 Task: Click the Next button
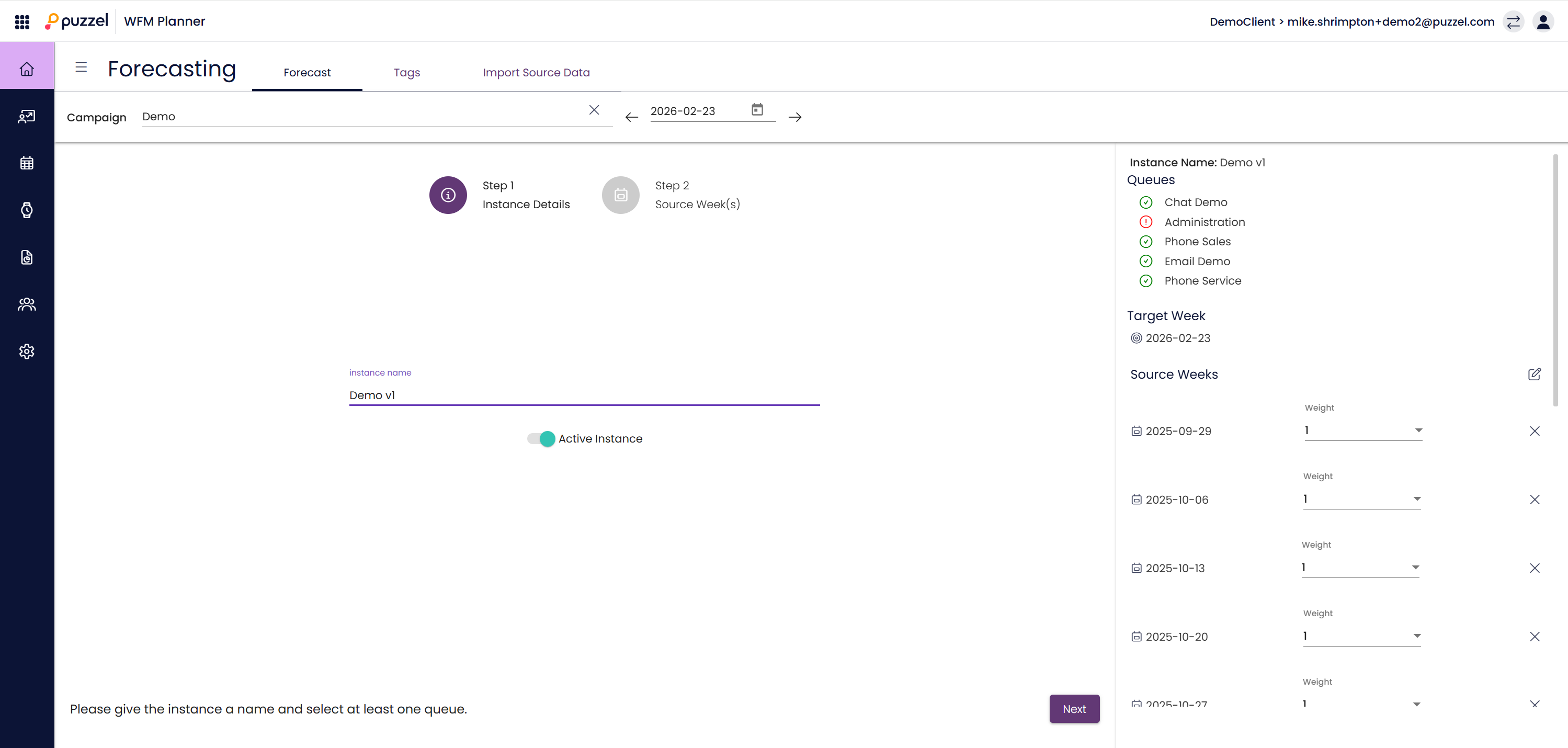1074,708
